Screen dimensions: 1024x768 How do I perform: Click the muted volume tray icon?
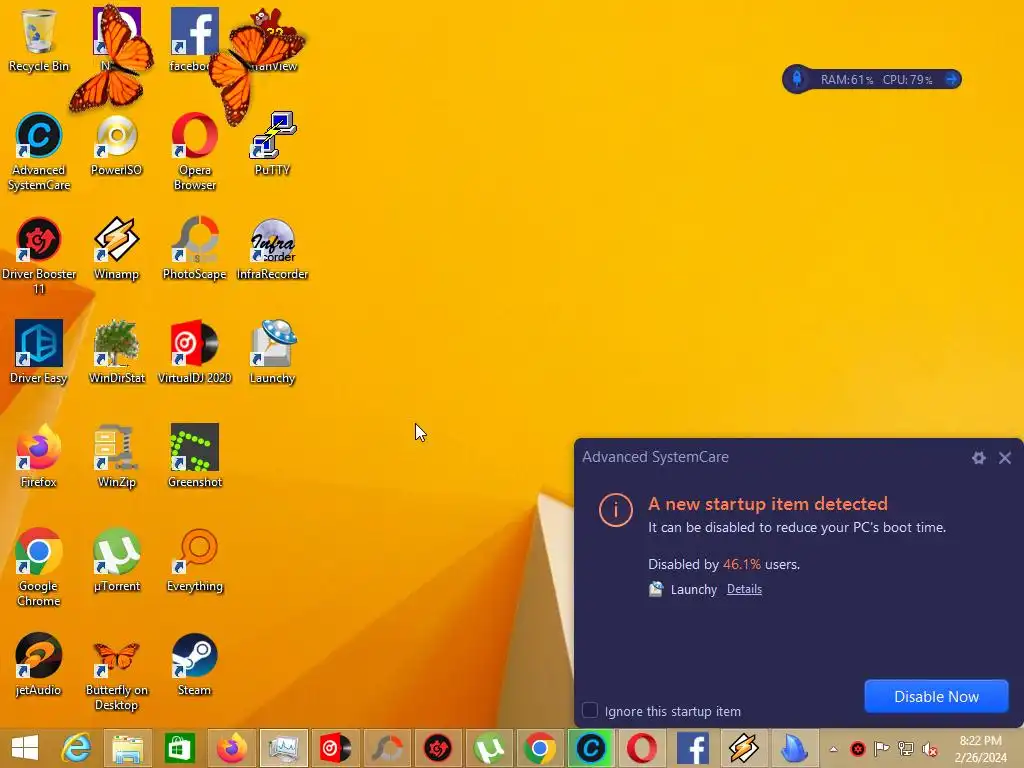click(929, 749)
